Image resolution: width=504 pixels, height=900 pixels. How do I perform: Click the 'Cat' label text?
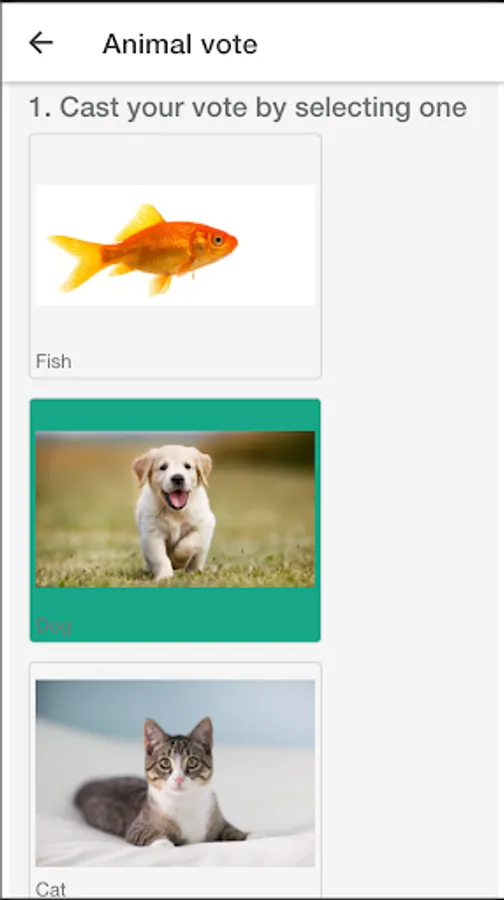pyautogui.click(x=51, y=889)
